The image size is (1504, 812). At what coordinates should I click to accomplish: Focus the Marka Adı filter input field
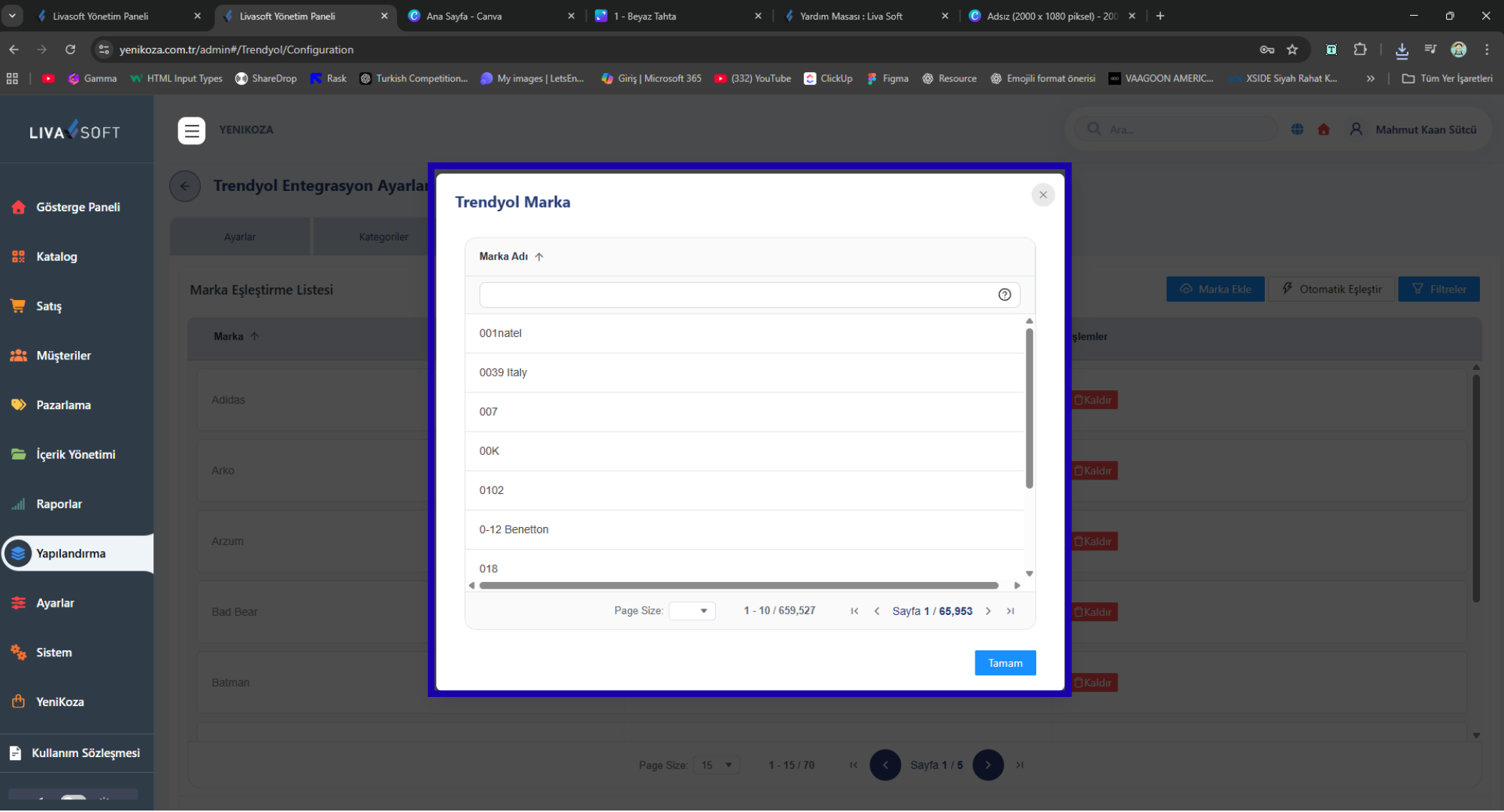[735, 295]
